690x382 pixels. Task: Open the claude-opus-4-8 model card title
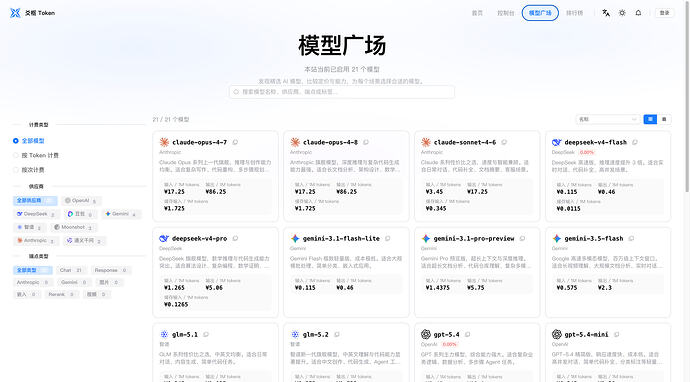coord(330,142)
